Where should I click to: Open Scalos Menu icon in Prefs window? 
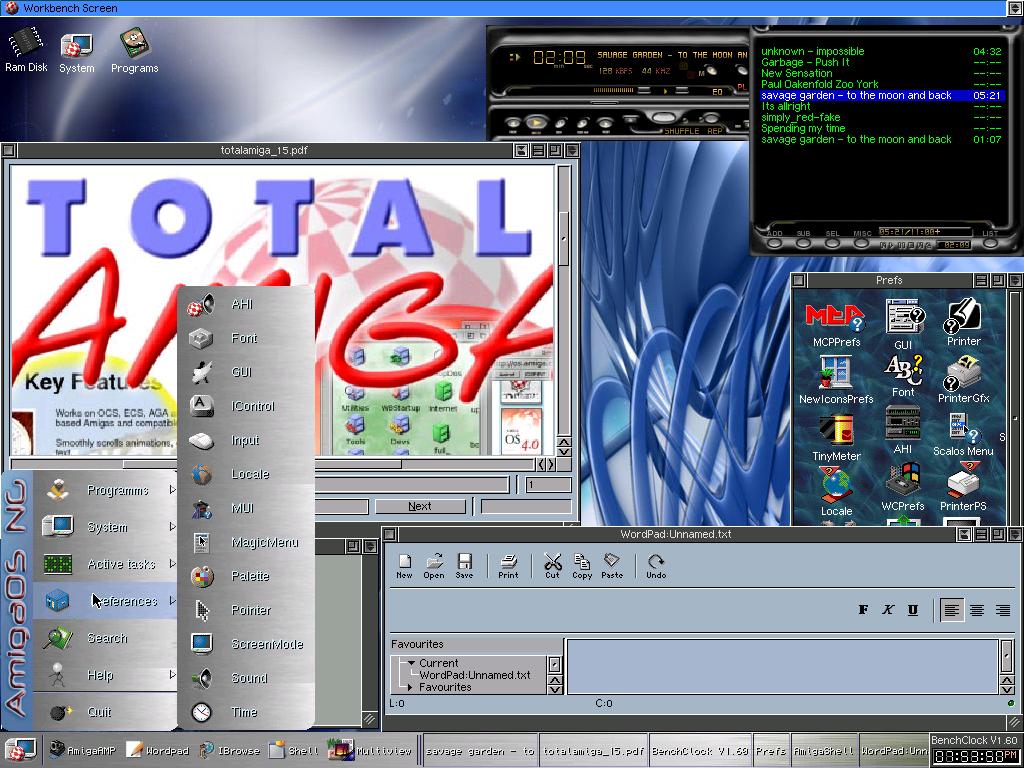pyautogui.click(x=963, y=434)
